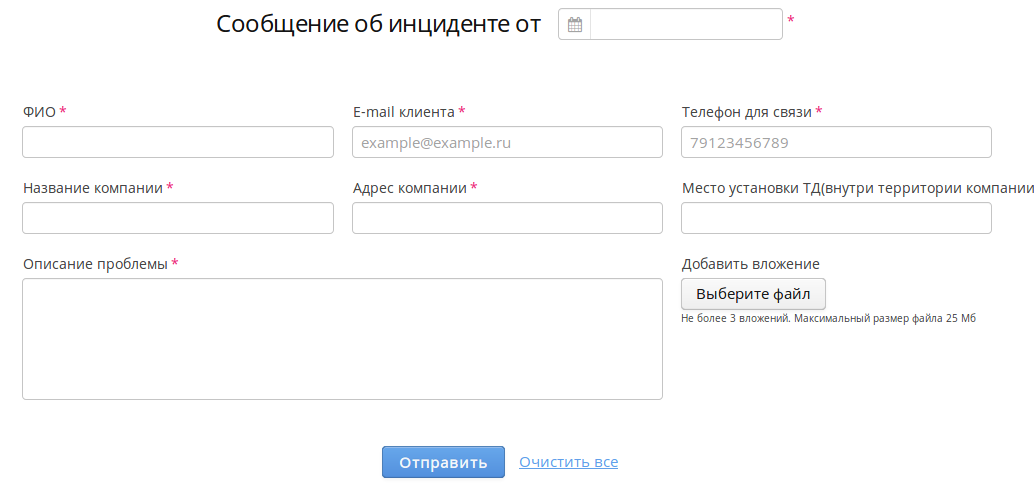Click the Телефон для связи label
The height and width of the screenshot is (486, 1034).
tap(746, 112)
